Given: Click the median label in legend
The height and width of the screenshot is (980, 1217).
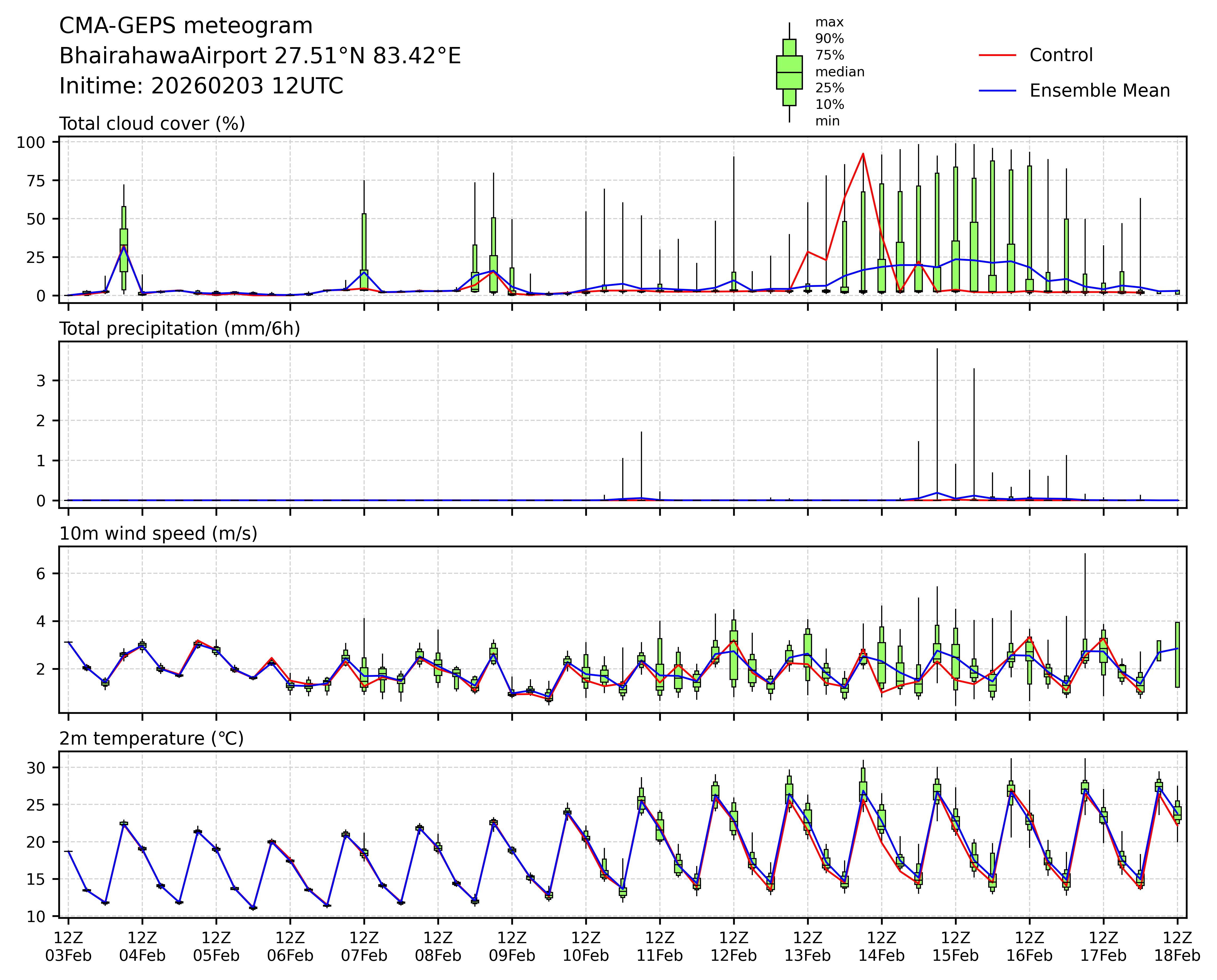Looking at the screenshot, I should coord(839,72).
